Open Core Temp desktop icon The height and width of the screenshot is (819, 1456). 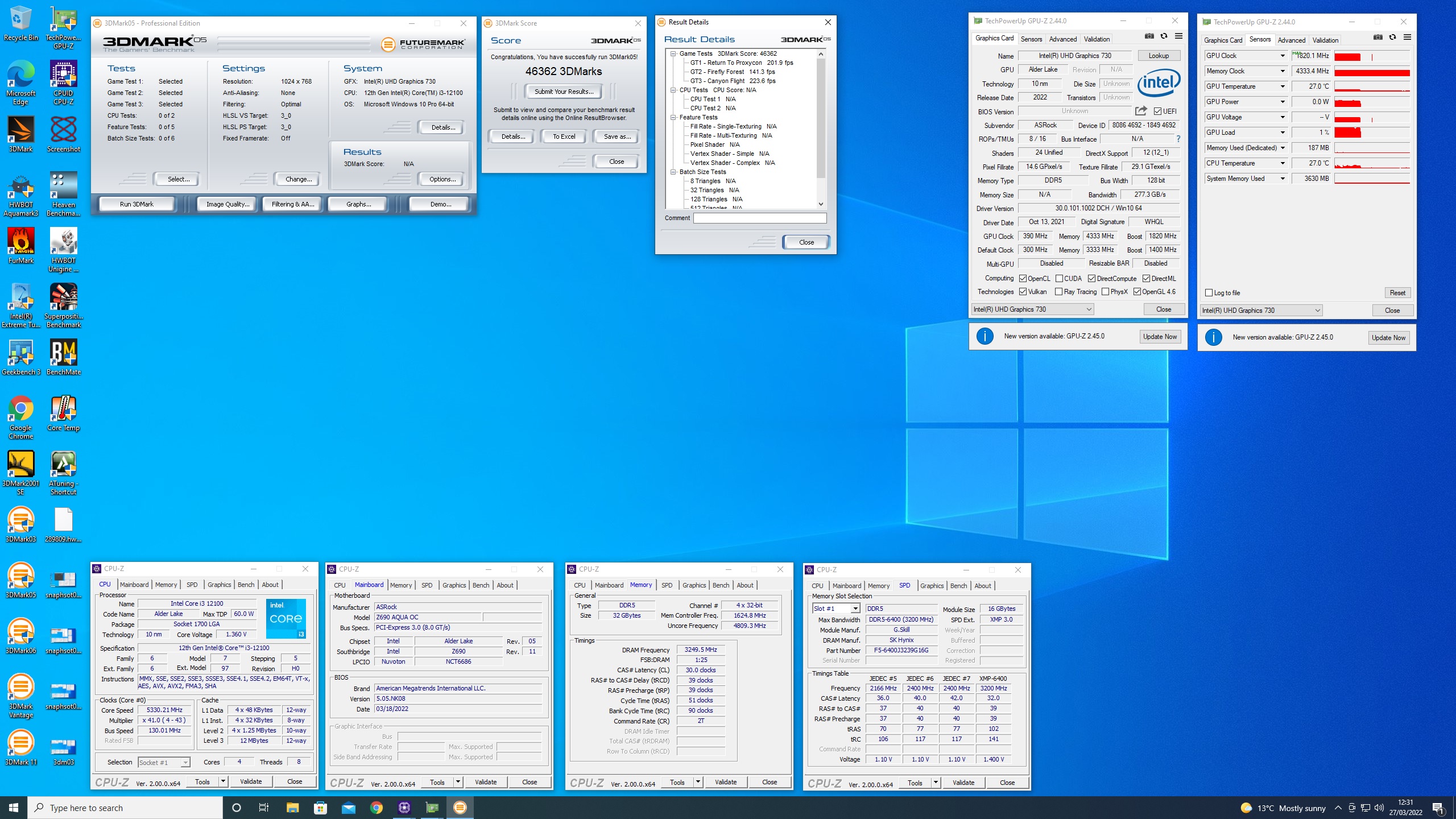coord(63,413)
